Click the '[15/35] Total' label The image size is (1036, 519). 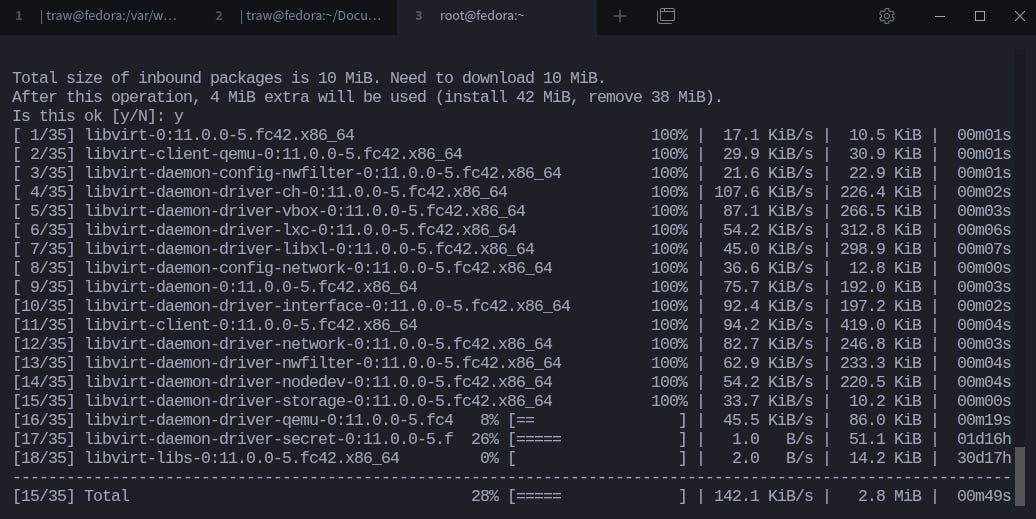point(71,496)
